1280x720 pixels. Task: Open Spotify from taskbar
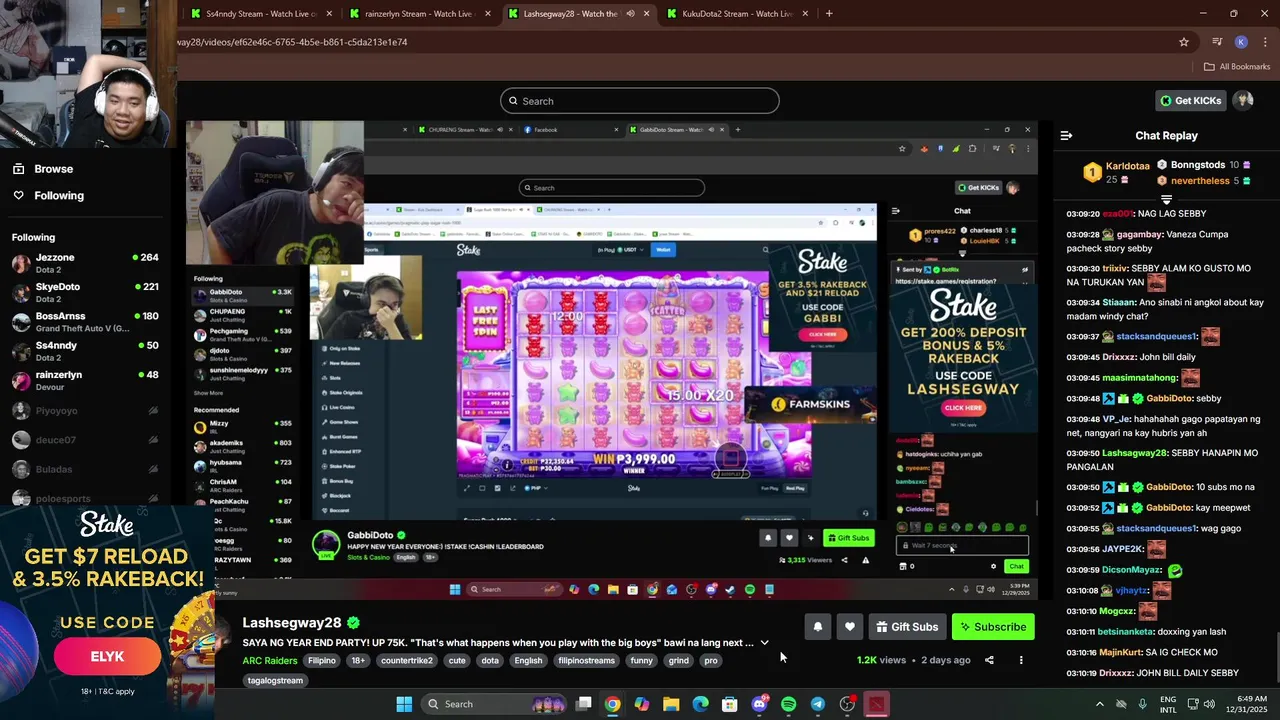pyautogui.click(x=788, y=704)
